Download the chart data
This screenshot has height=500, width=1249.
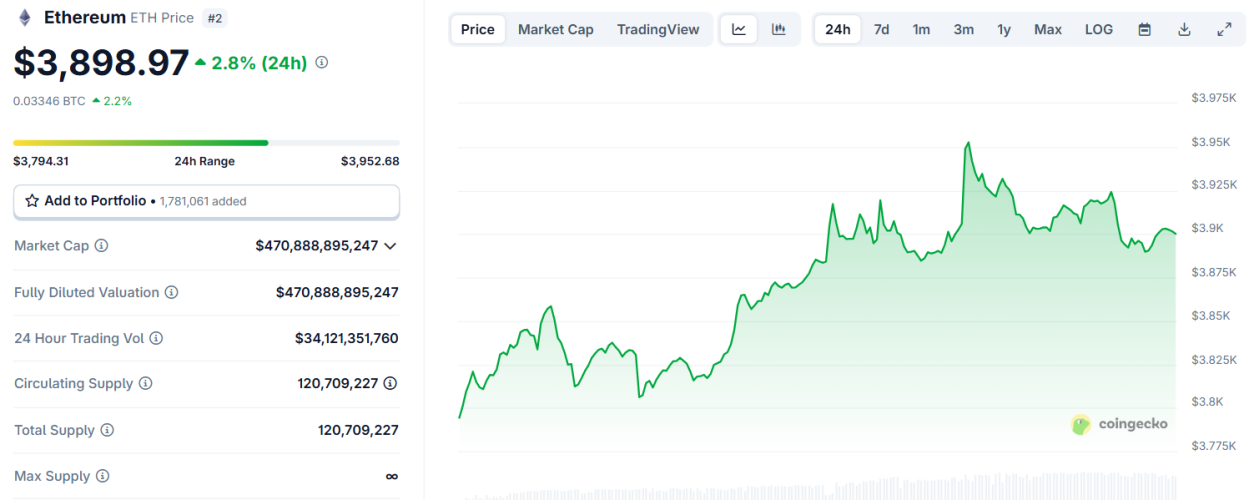tap(1184, 30)
